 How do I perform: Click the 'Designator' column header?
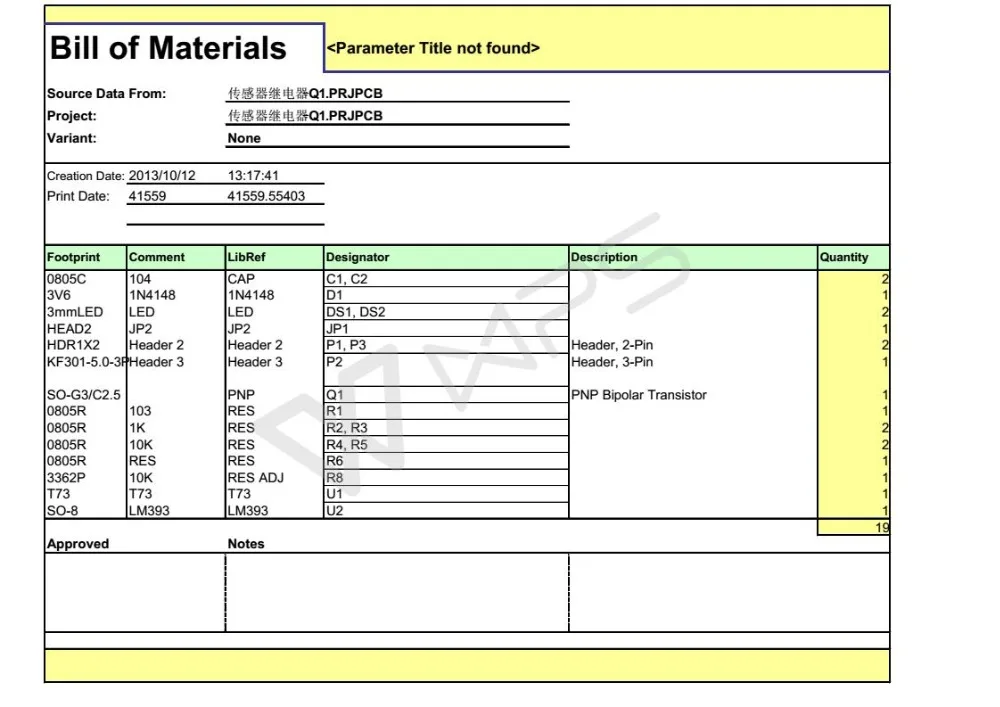tap(446, 258)
